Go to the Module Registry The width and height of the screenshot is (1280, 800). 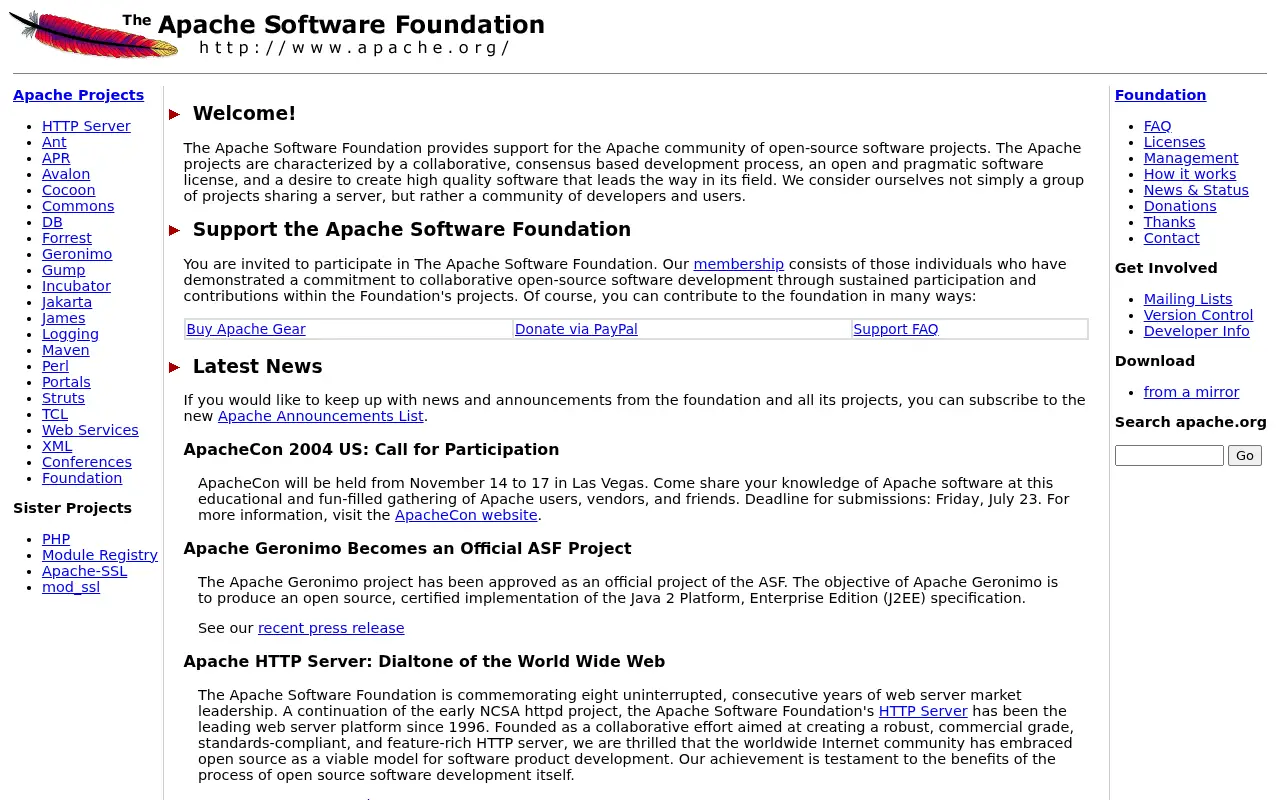coord(100,555)
